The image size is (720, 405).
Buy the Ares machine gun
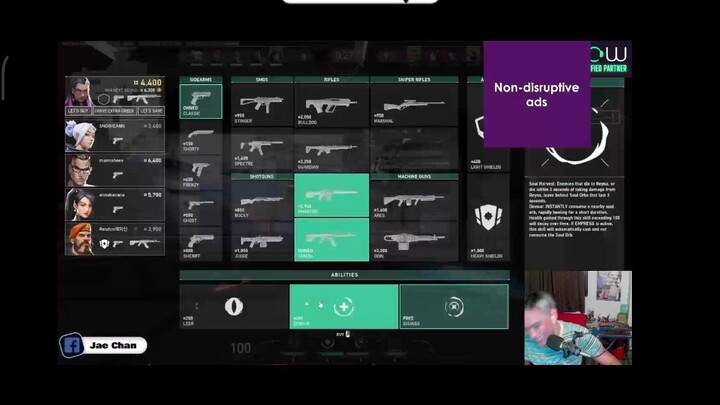(x=414, y=200)
